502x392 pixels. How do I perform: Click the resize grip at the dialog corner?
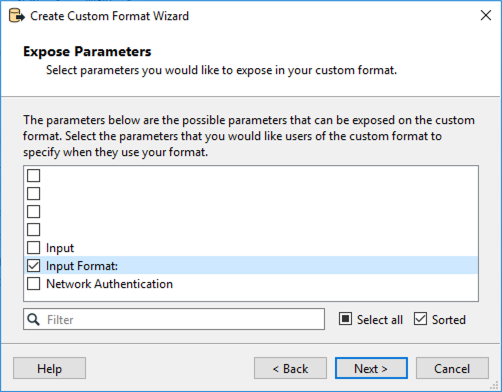coord(495,386)
